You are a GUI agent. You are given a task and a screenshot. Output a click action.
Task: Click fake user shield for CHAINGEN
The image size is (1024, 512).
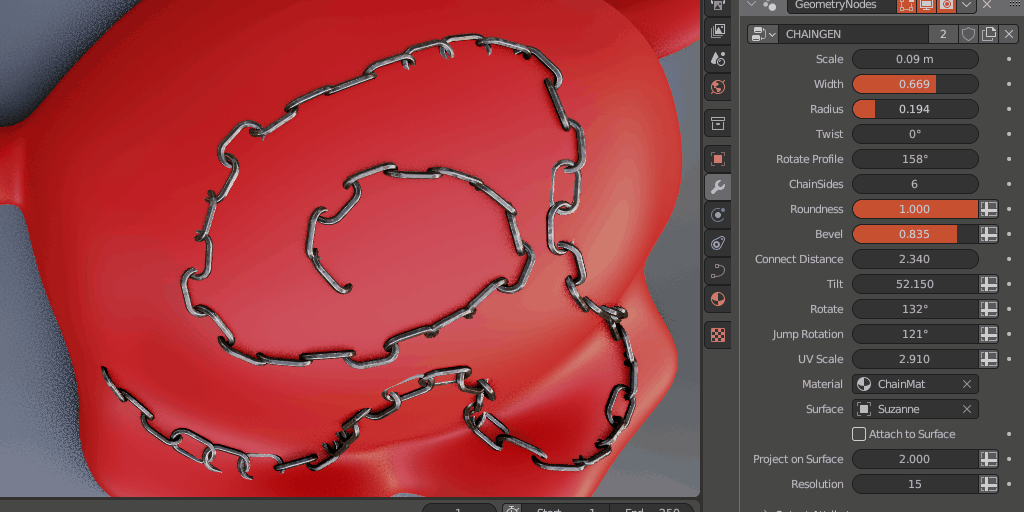click(968, 34)
